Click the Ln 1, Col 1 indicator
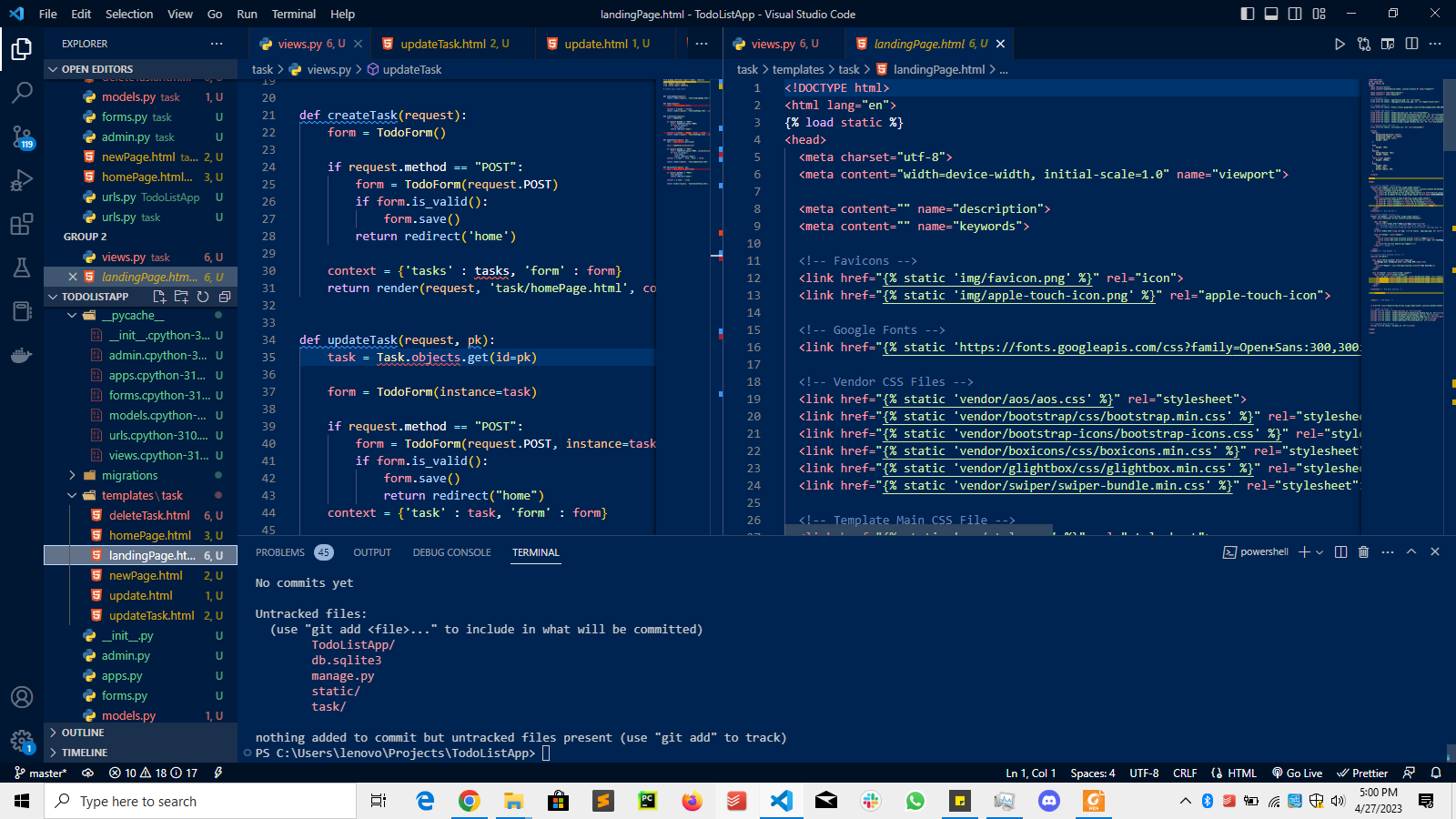Image resolution: width=1456 pixels, height=819 pixels. (1031, 773)
